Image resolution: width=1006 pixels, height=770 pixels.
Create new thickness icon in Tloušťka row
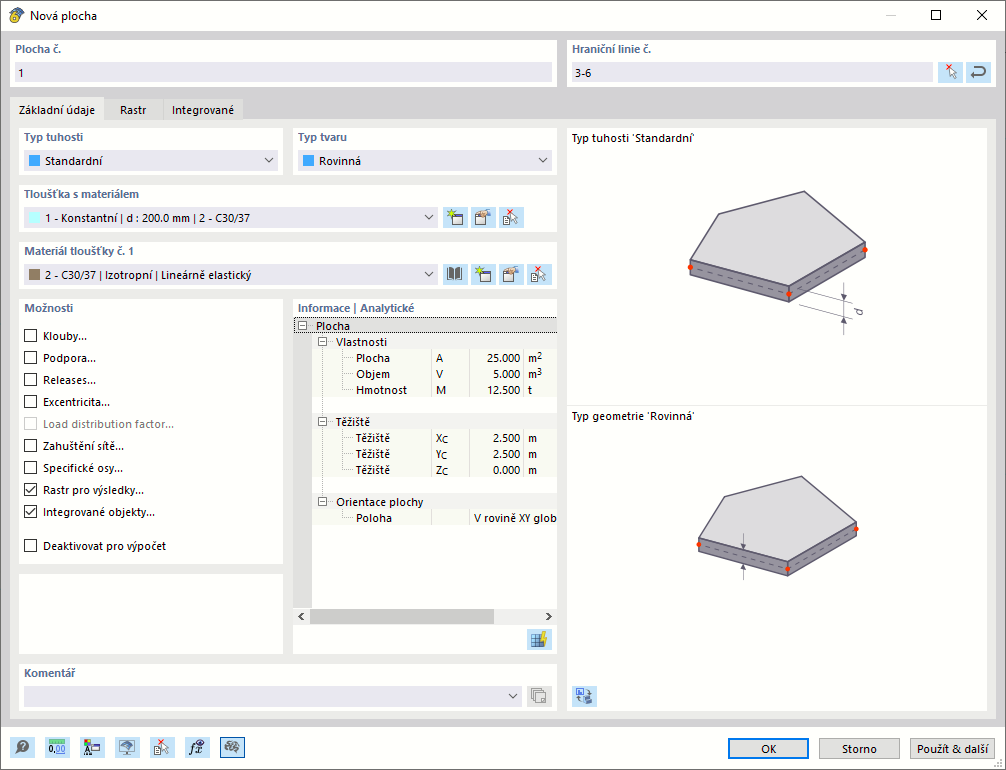(x=456, y=218)
